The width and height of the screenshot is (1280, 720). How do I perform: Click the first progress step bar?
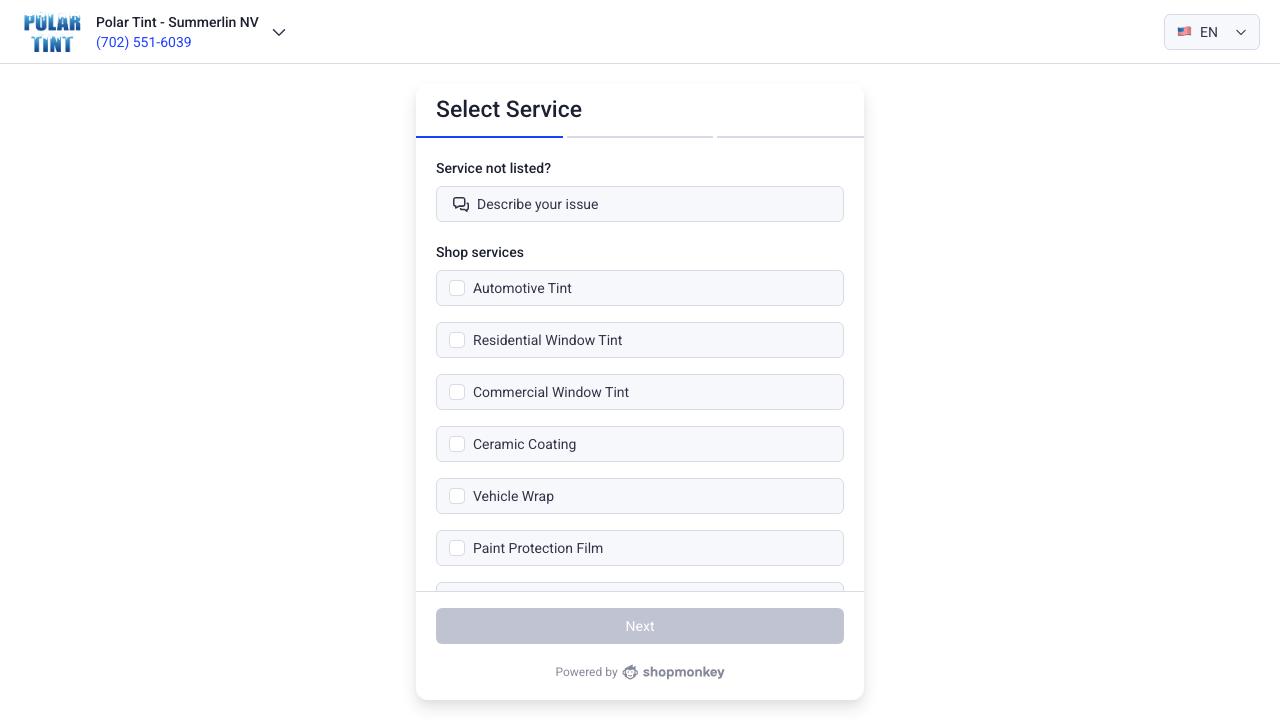pyautogui.click(x=489, y=136)
